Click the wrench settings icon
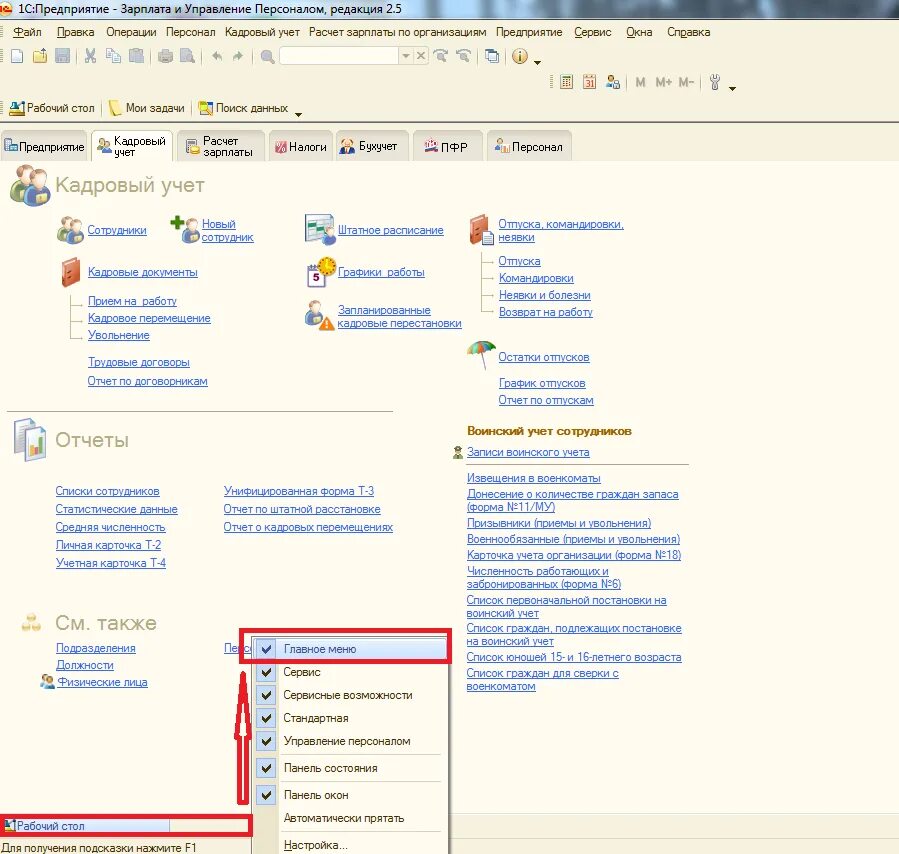This screenshot has height=854, width=899. pyautogui.click(x=714, y=82)
